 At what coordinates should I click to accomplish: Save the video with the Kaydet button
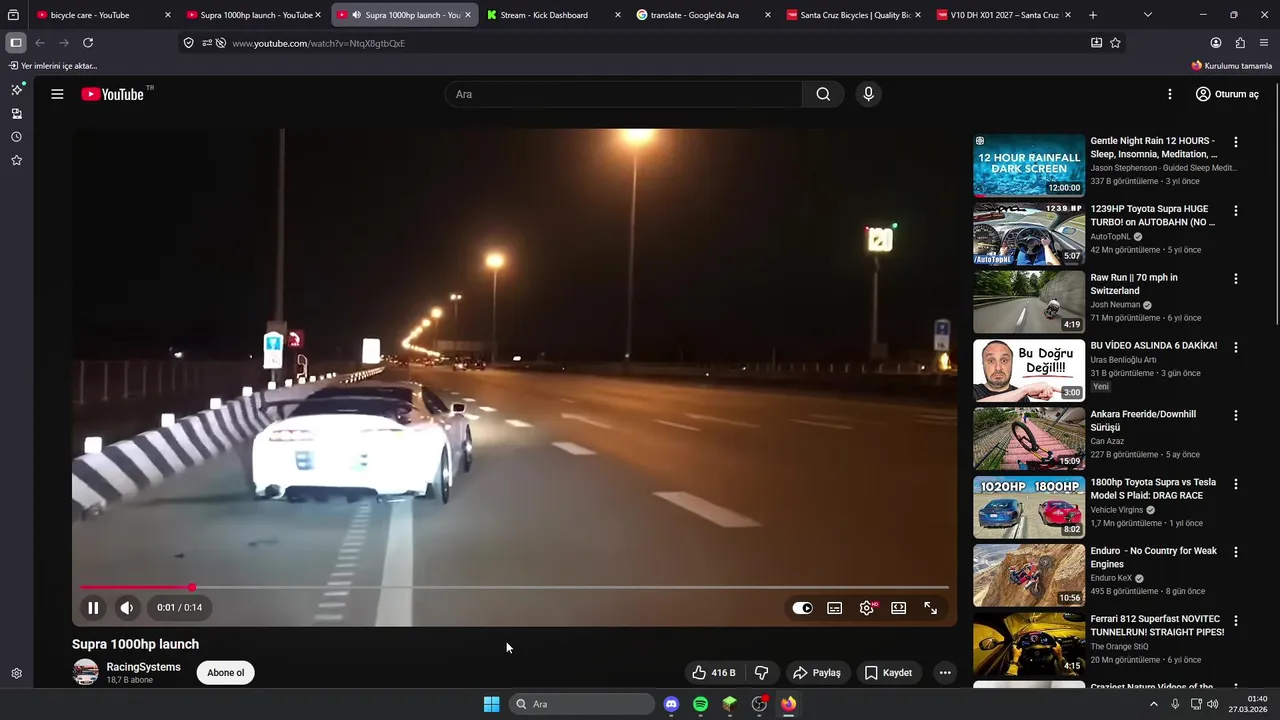pyautogui.click(x=888, y=673)
